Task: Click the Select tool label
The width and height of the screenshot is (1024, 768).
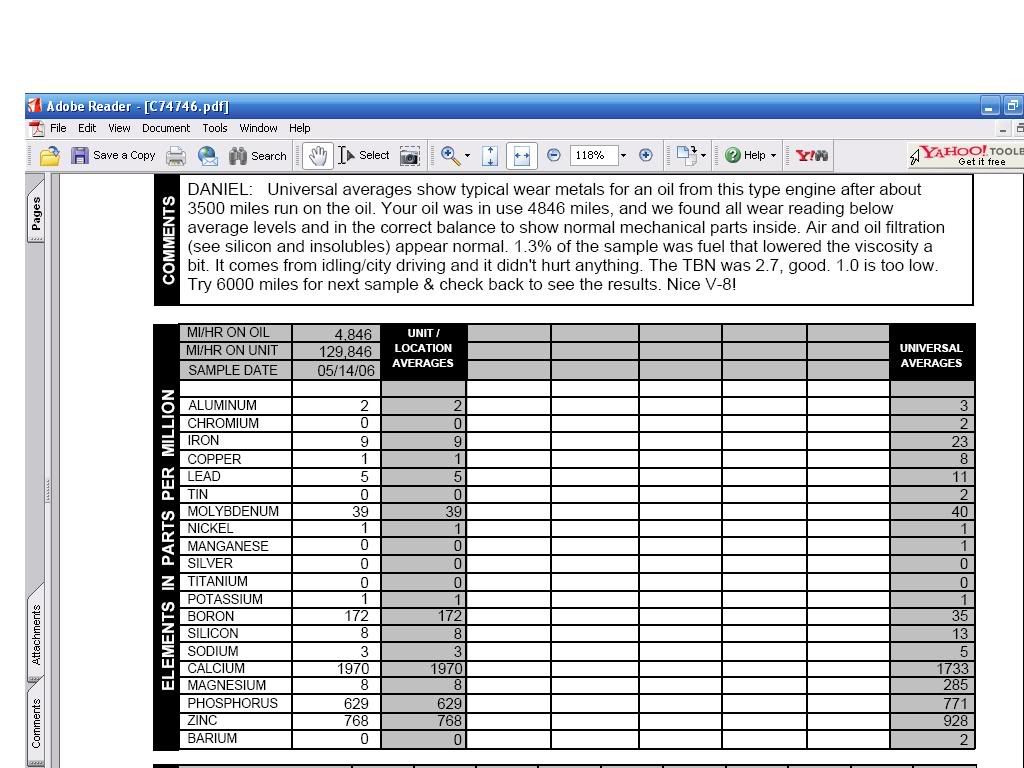Action: click(x=374, y=155)
